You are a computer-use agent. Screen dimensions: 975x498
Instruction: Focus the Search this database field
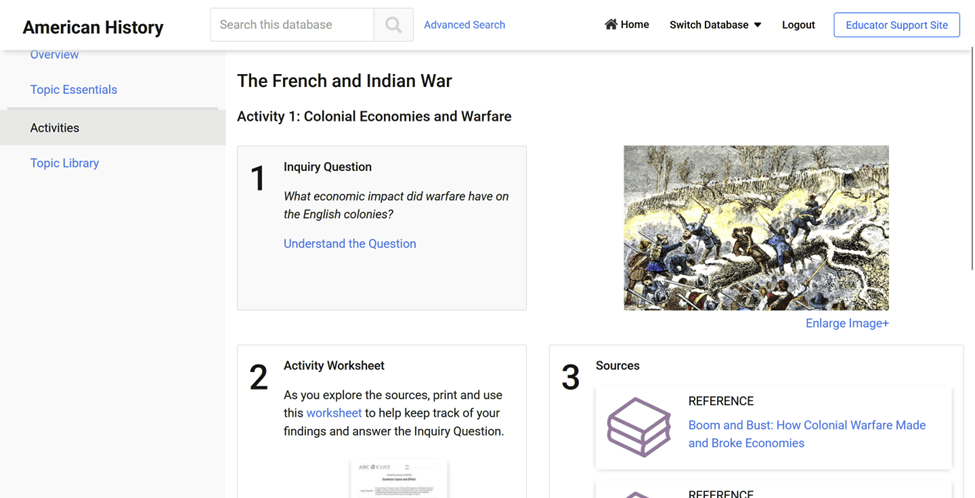pyautogui.click(x=292, y=25)
